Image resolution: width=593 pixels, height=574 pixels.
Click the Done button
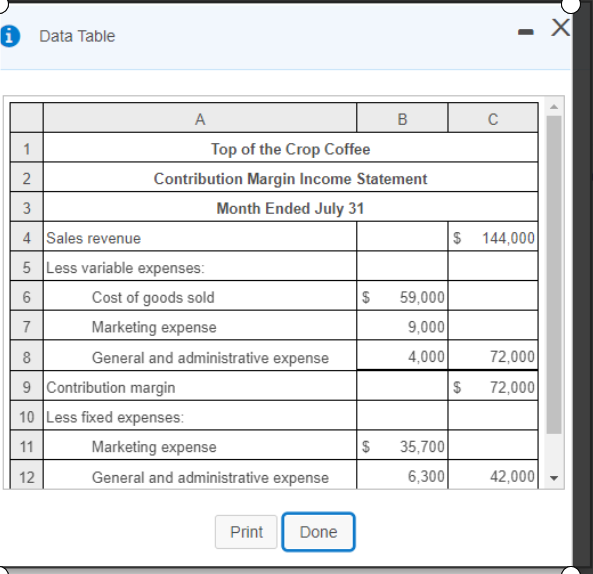tap(318, 532)
